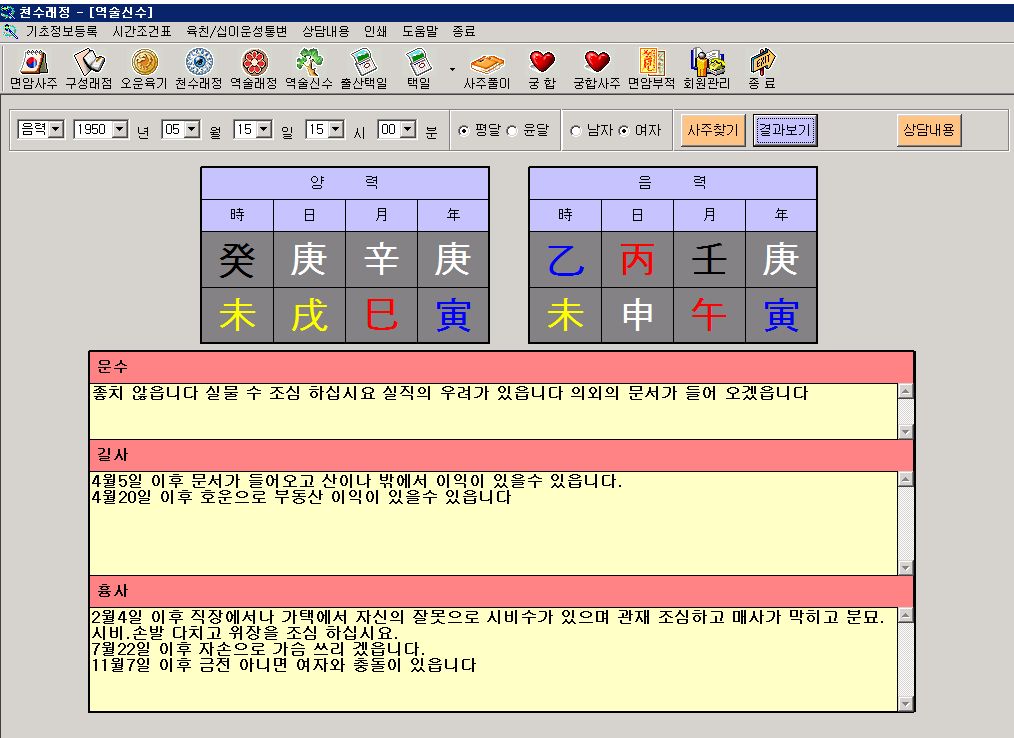
Task: Click down arrow of 운수 scrollbar
Action: (x=905, y=431)
